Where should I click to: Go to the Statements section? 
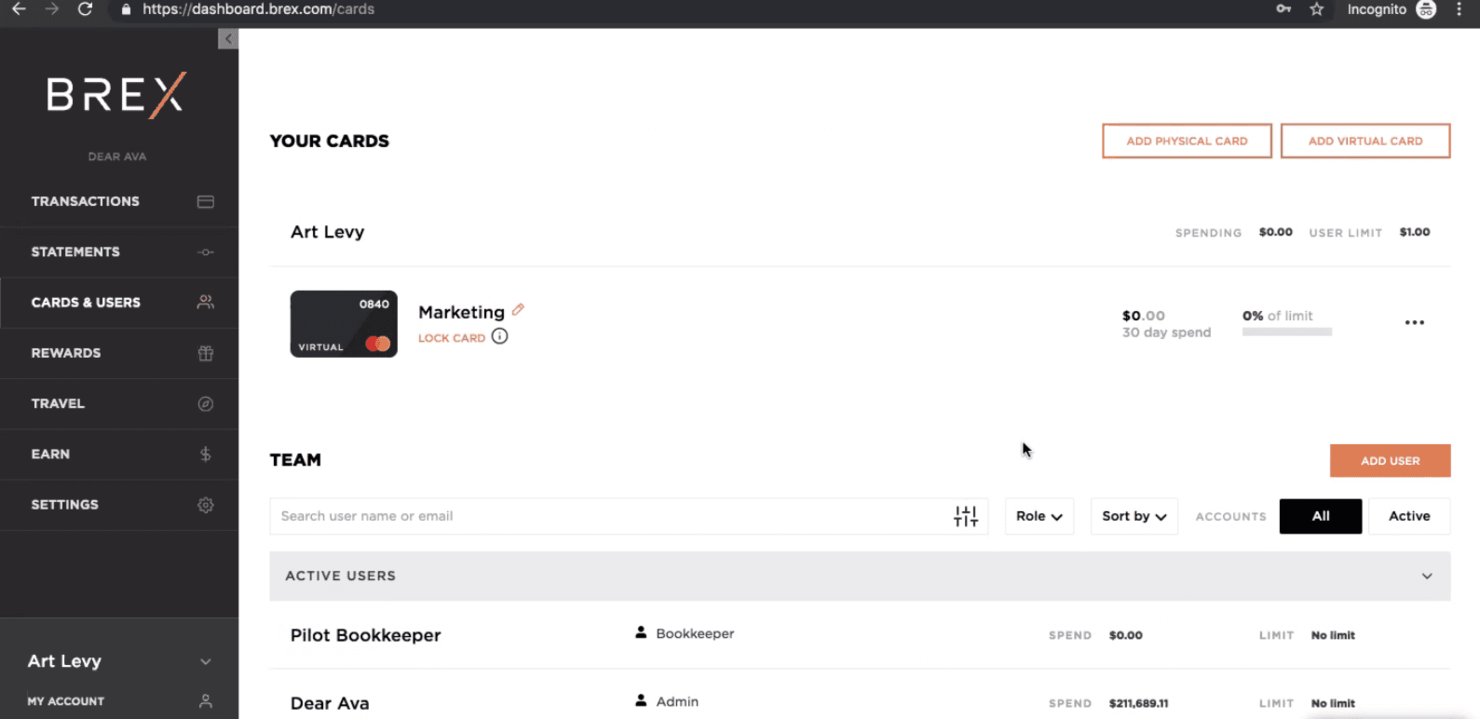coord(75,252)
